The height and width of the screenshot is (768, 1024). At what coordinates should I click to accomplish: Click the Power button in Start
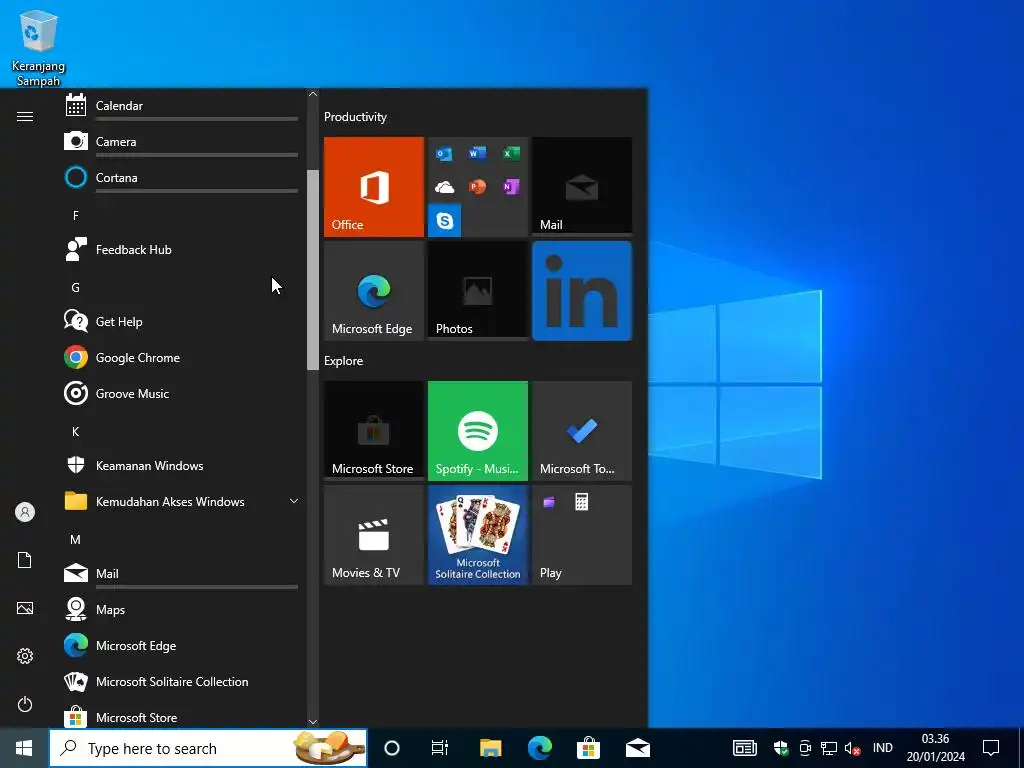(25, 704)
